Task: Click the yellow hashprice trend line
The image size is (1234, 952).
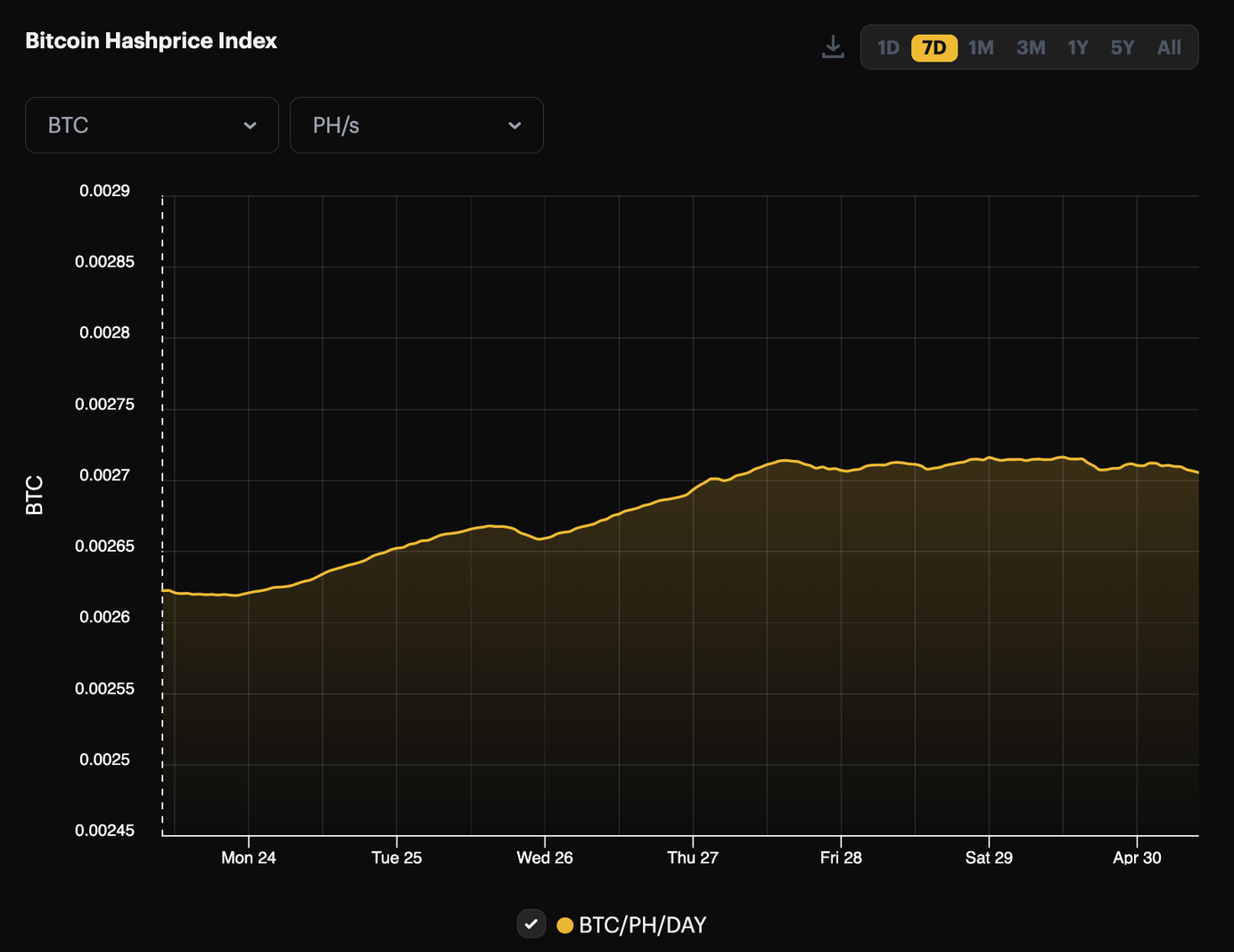Action: [x=624, y=513]
